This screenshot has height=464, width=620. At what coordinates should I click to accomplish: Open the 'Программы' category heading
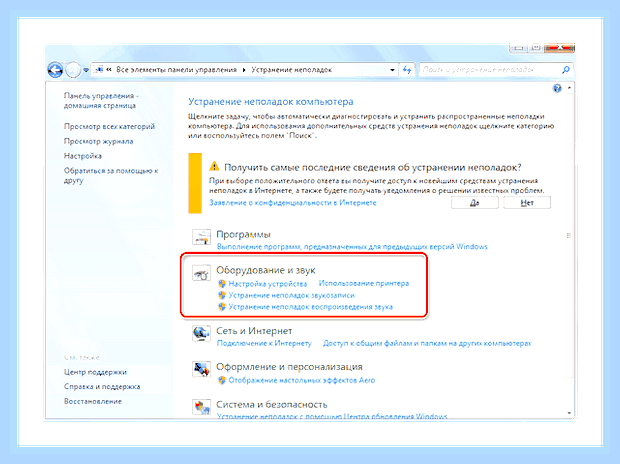point(243,234)
